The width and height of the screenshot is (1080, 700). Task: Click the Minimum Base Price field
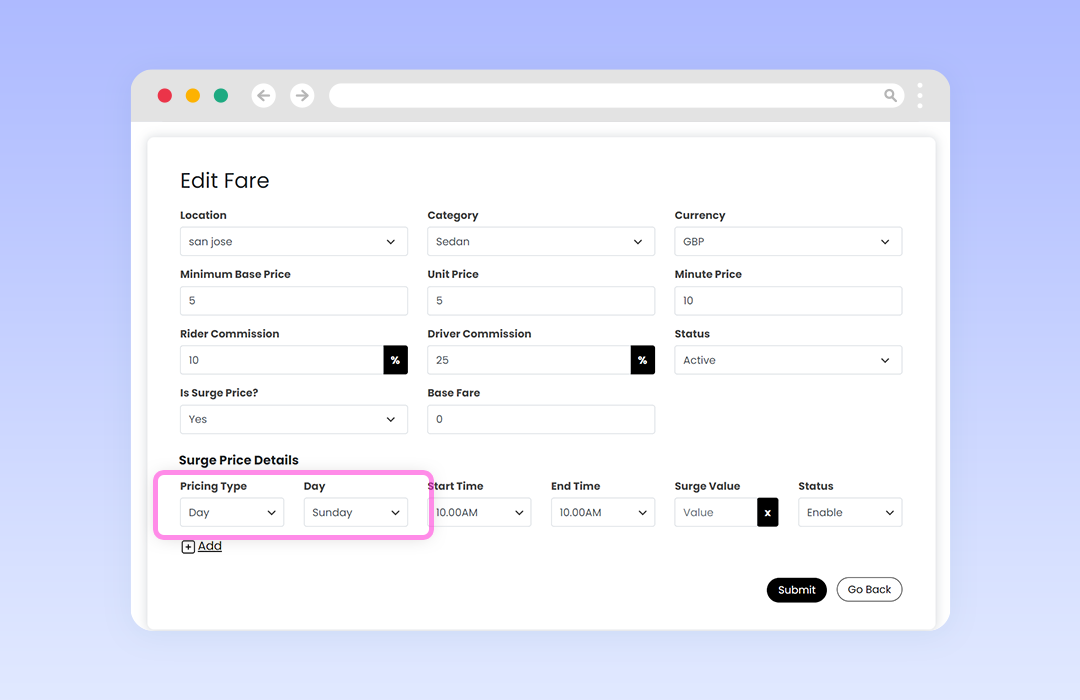pos(294,301)
